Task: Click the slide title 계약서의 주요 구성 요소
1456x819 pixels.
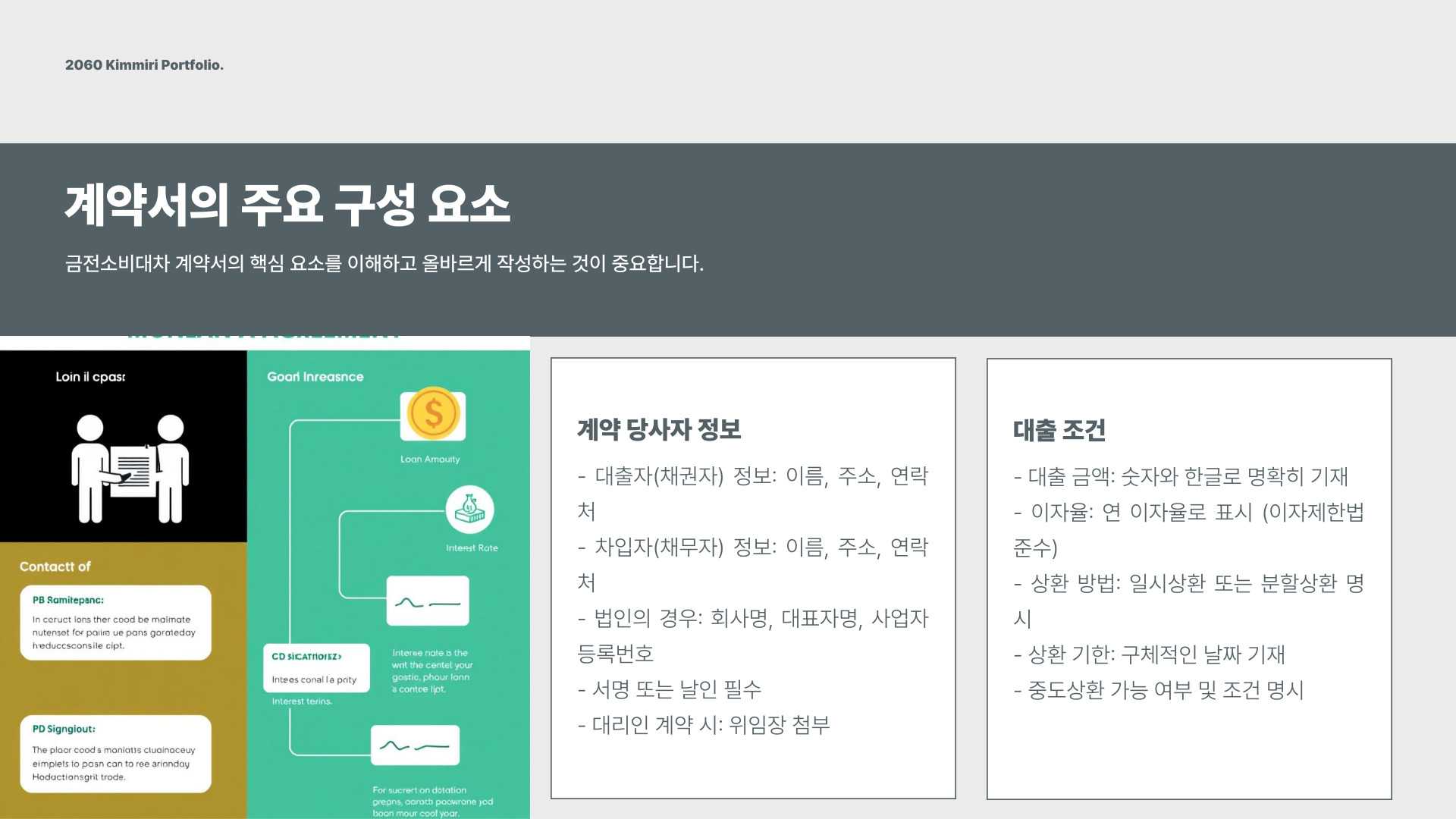Action: pos(287,205)
